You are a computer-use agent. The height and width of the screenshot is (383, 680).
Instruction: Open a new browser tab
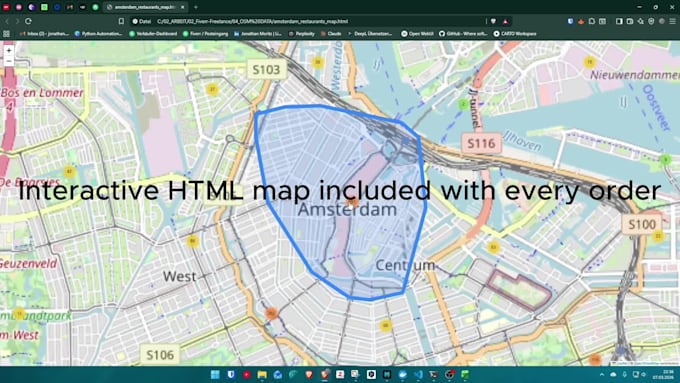pyautogui.click(x=196, y=7)
